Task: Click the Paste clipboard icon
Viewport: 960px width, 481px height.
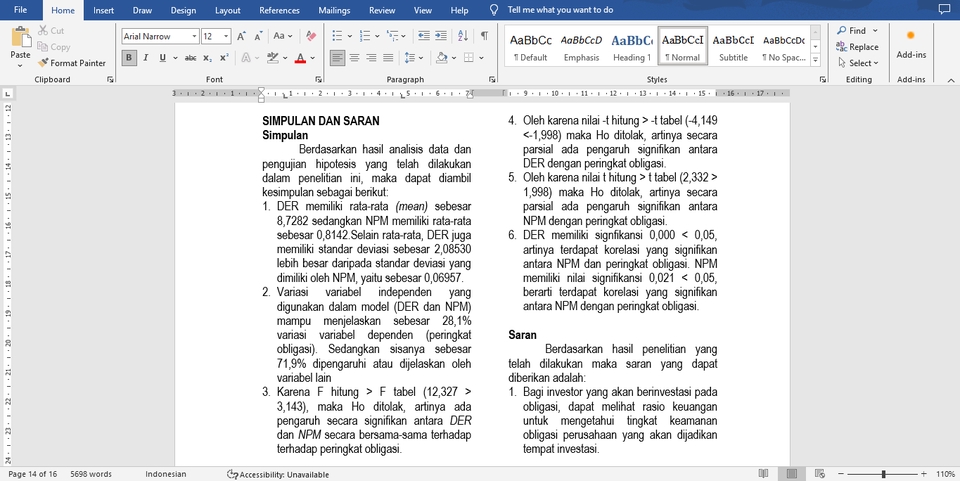Action: coord(20,37)
